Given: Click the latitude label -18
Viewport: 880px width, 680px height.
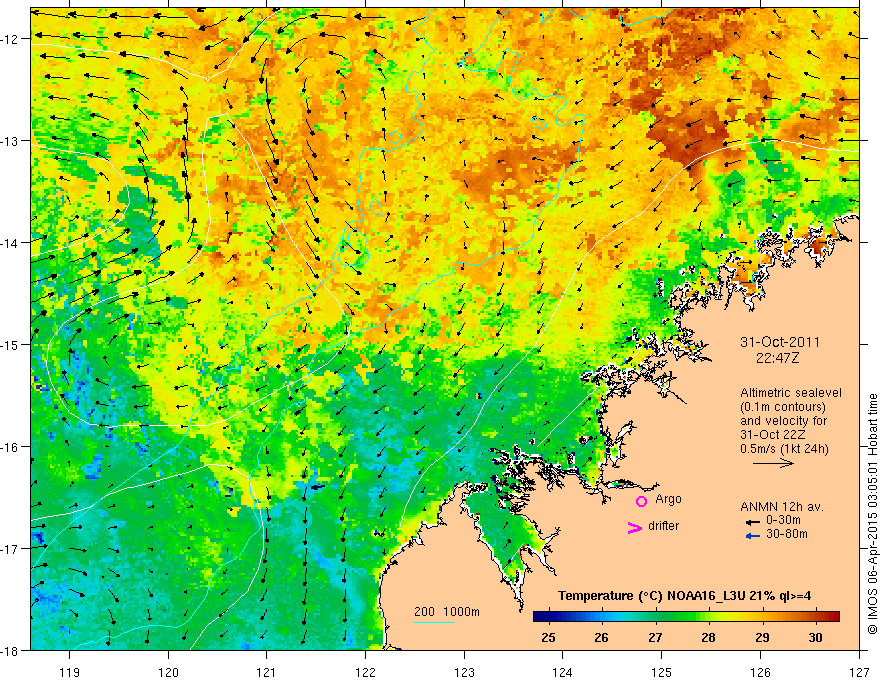Looking at the screenshot, I should [x=10, y=650].
